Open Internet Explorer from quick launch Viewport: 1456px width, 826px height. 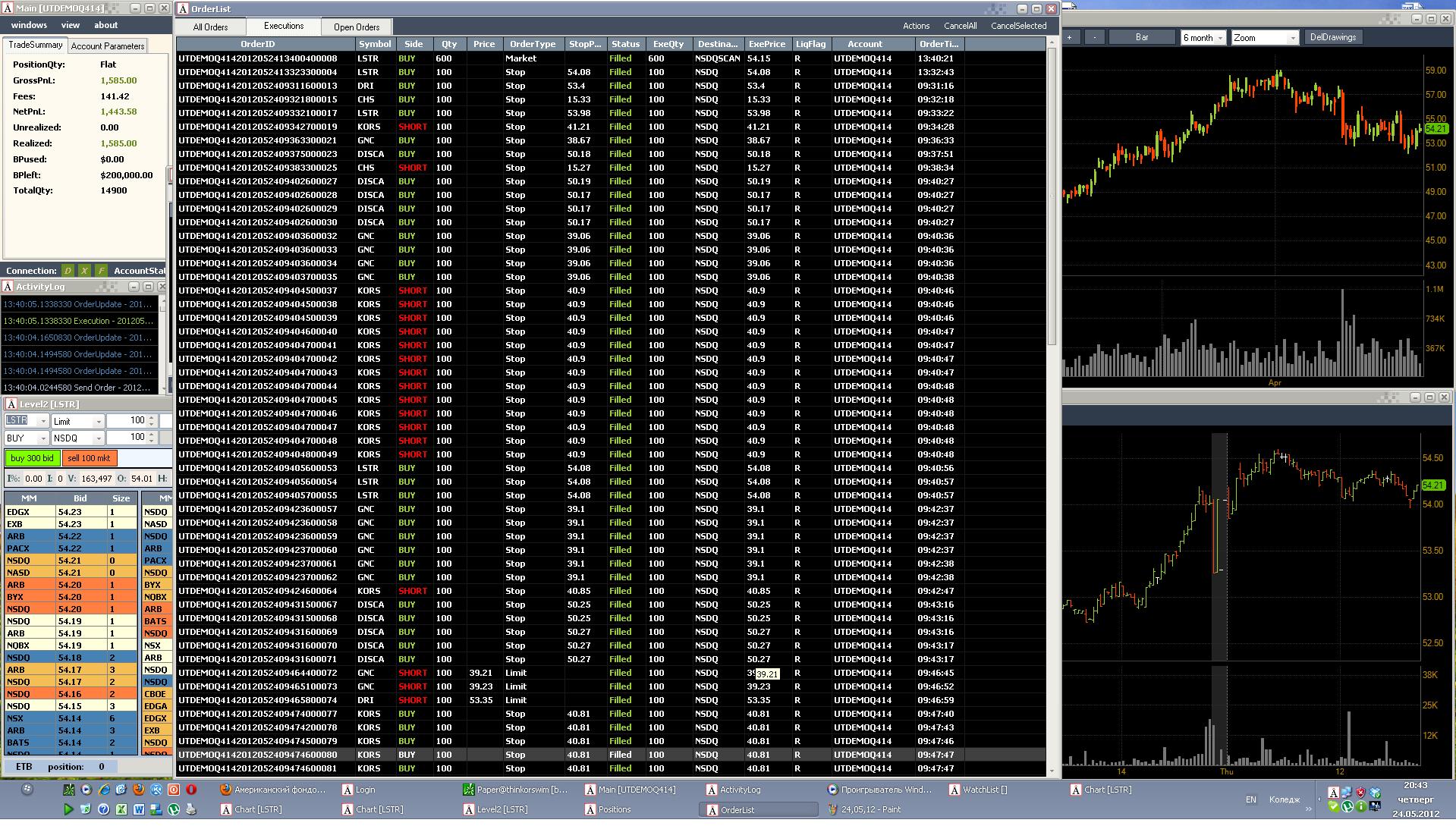coord(104,790)
